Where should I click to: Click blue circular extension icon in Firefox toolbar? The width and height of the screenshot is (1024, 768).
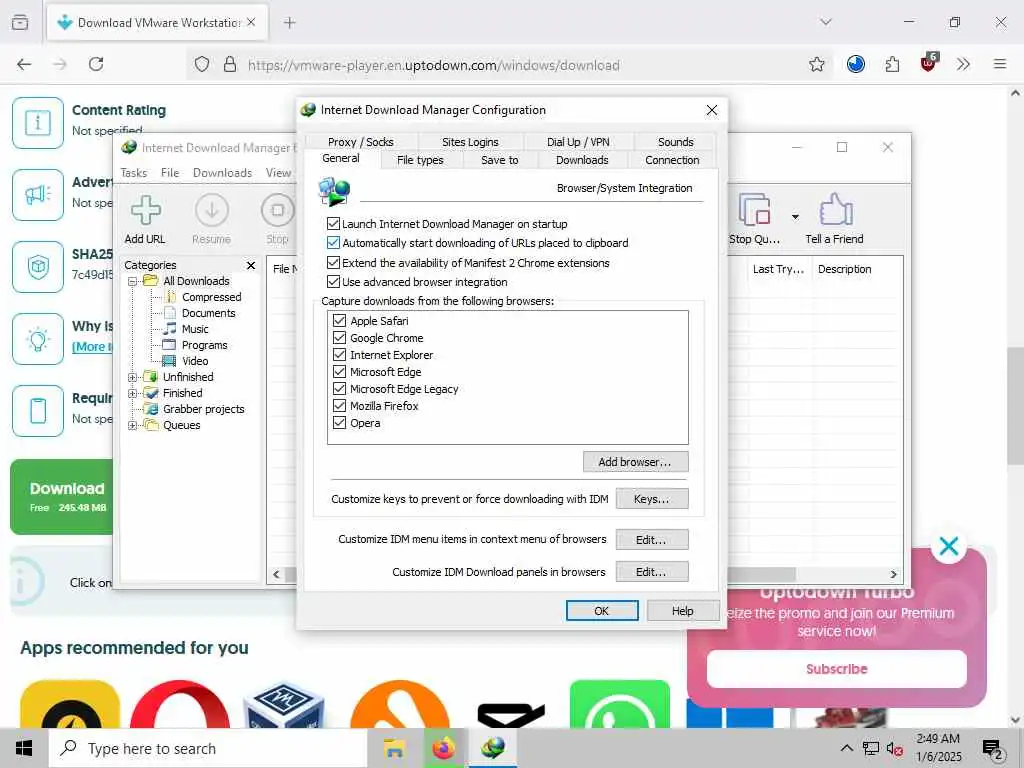point(856,64)
